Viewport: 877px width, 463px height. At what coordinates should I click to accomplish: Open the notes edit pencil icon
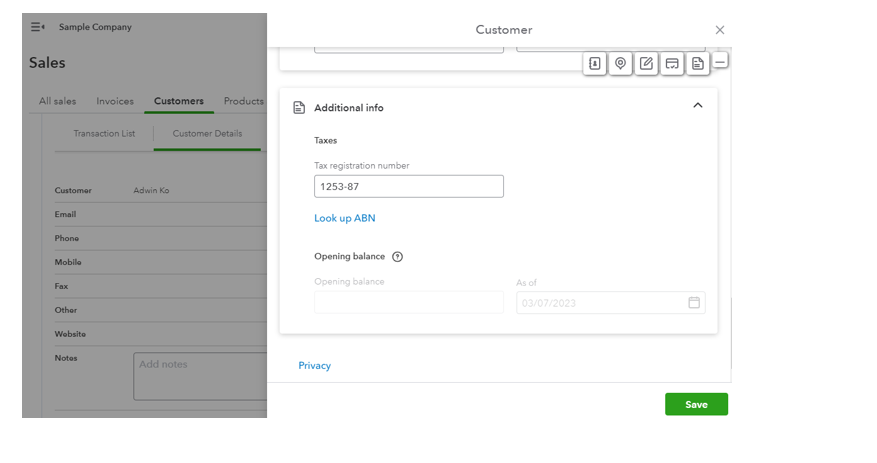click(647, 64)
